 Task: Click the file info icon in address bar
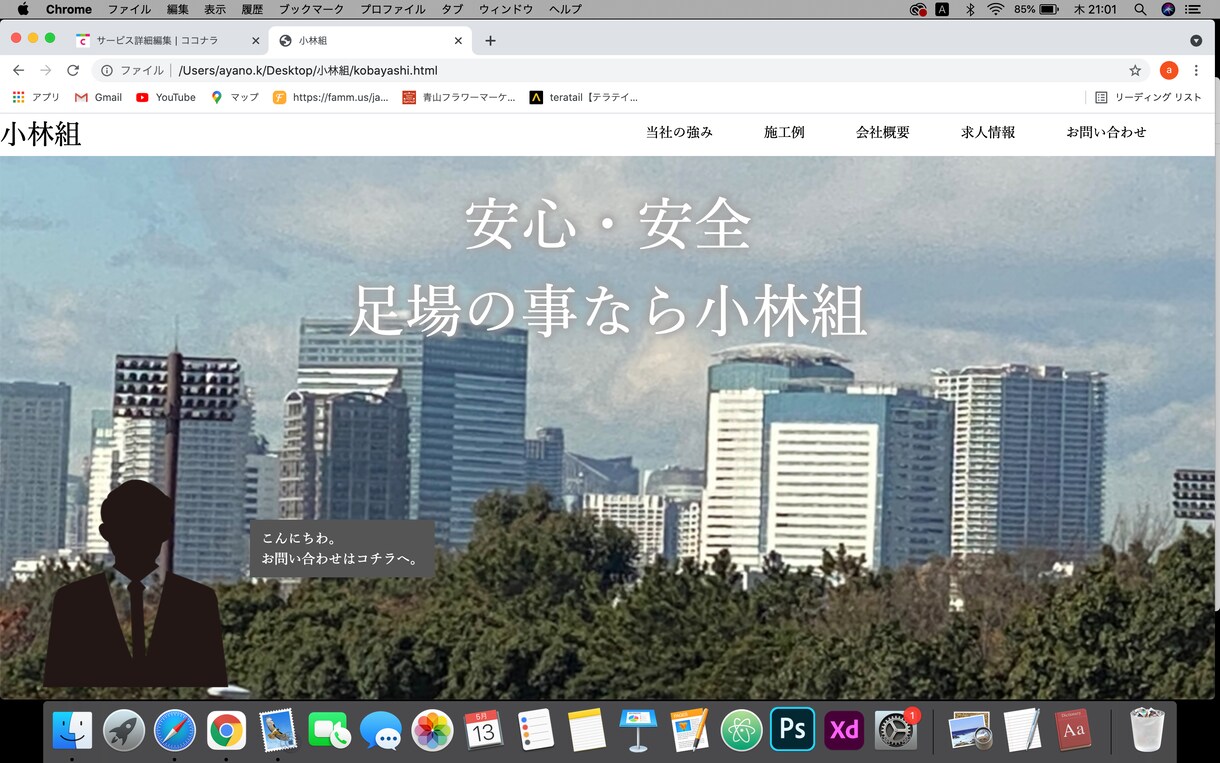(107, 70)
